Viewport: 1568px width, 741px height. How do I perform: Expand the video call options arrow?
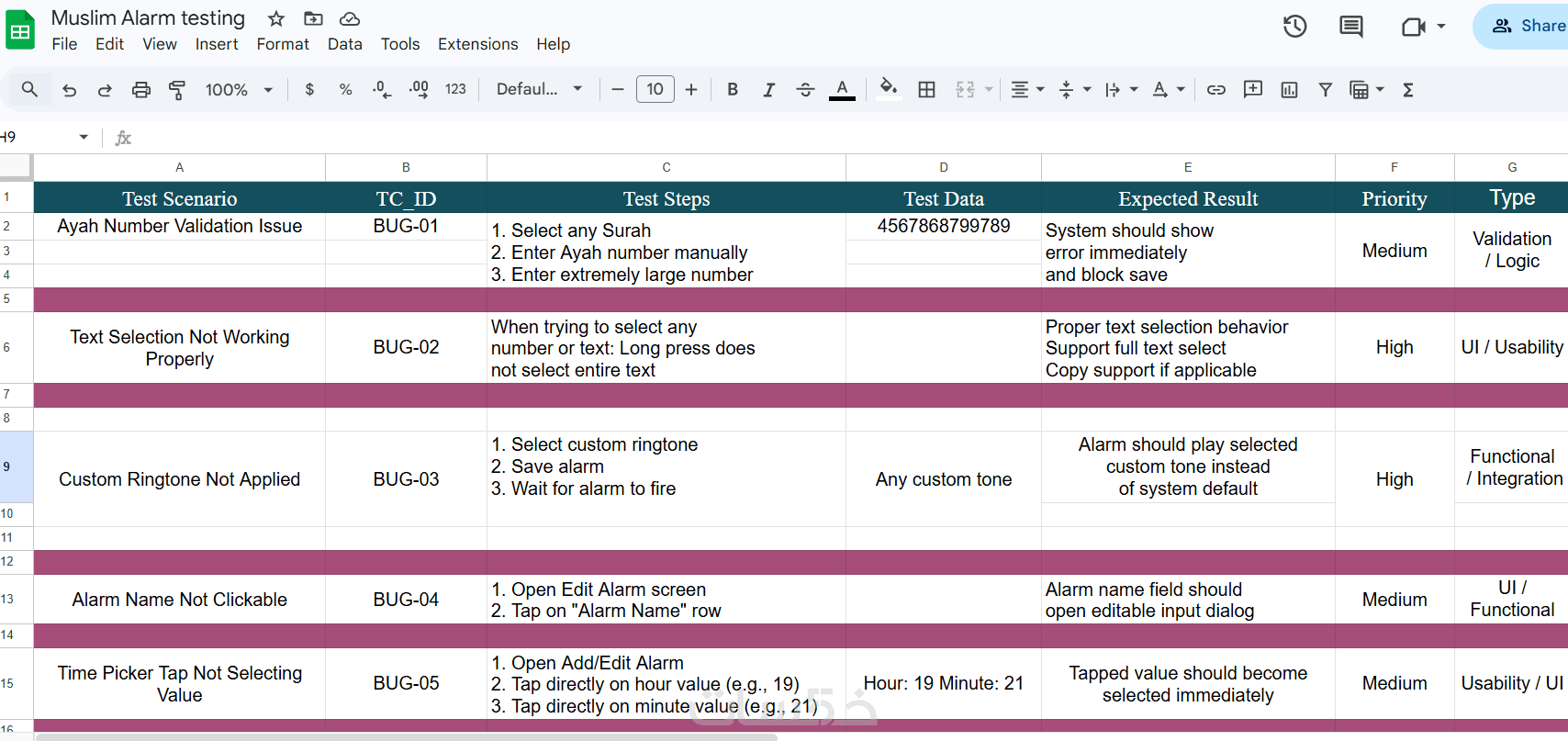[1441, 27]
